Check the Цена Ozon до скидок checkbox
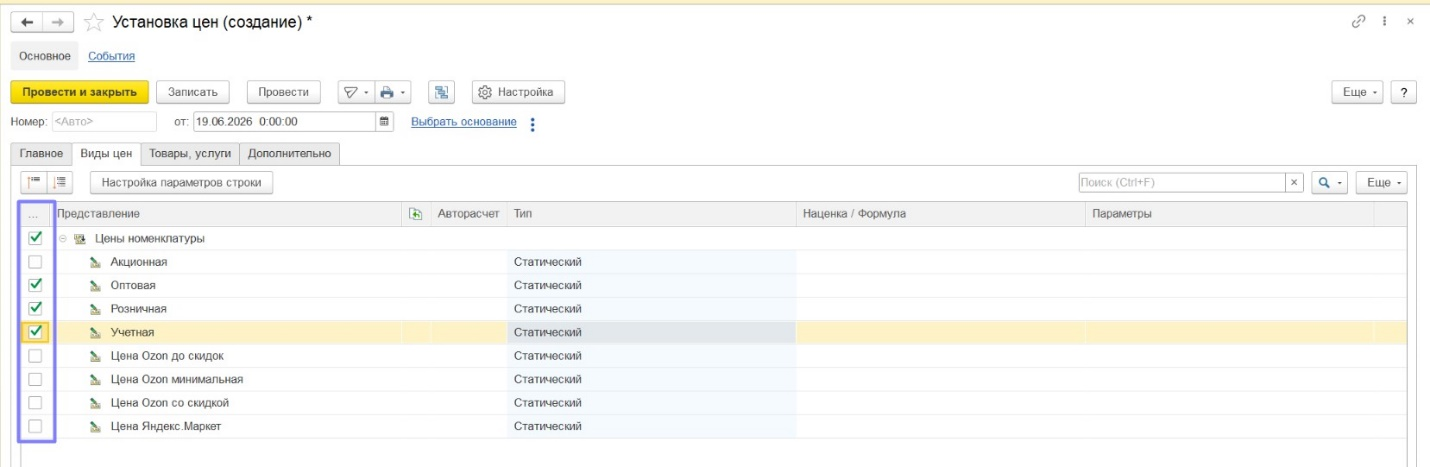Viewport: 1430px width, 467px height. pos(35,355)
